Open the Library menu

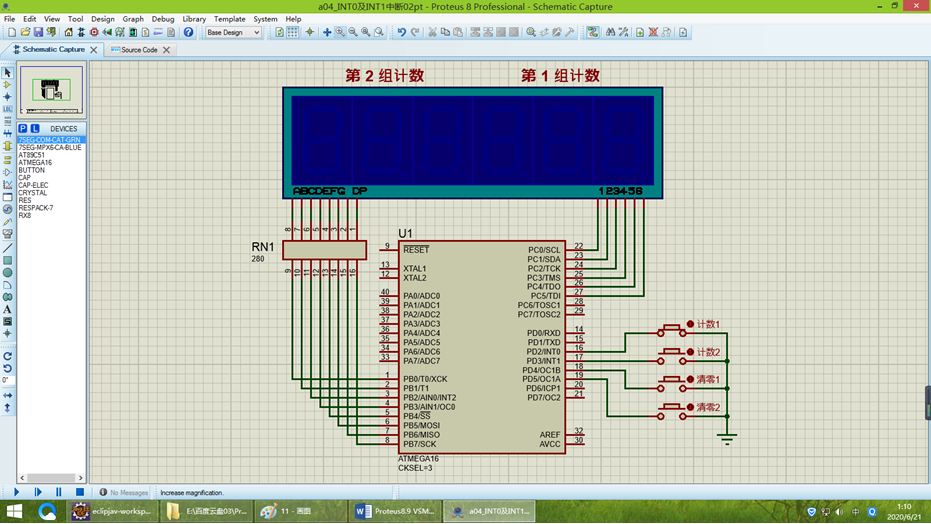(194, 19)
